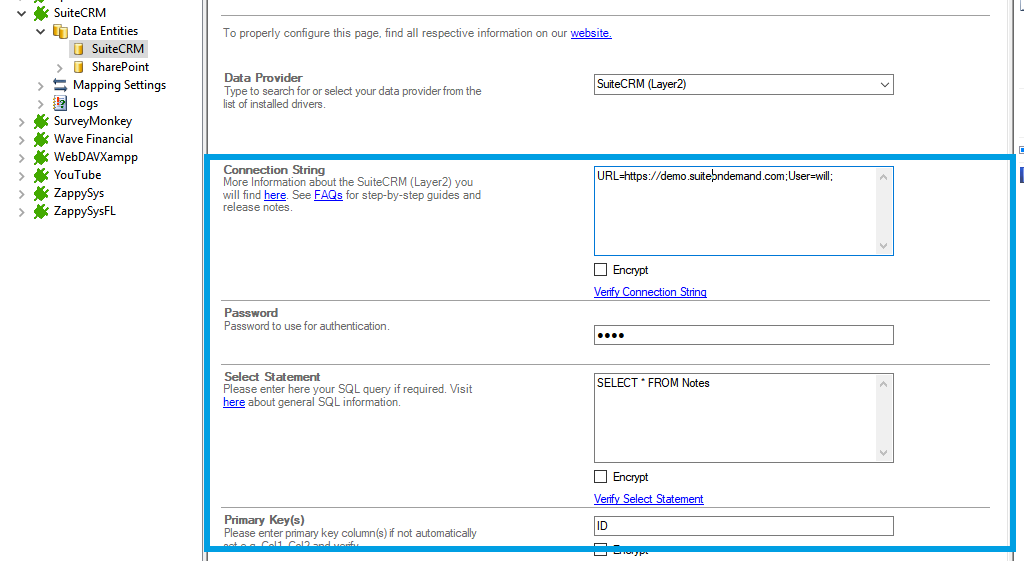Click the SurveyMonkey connection icon

41,121
